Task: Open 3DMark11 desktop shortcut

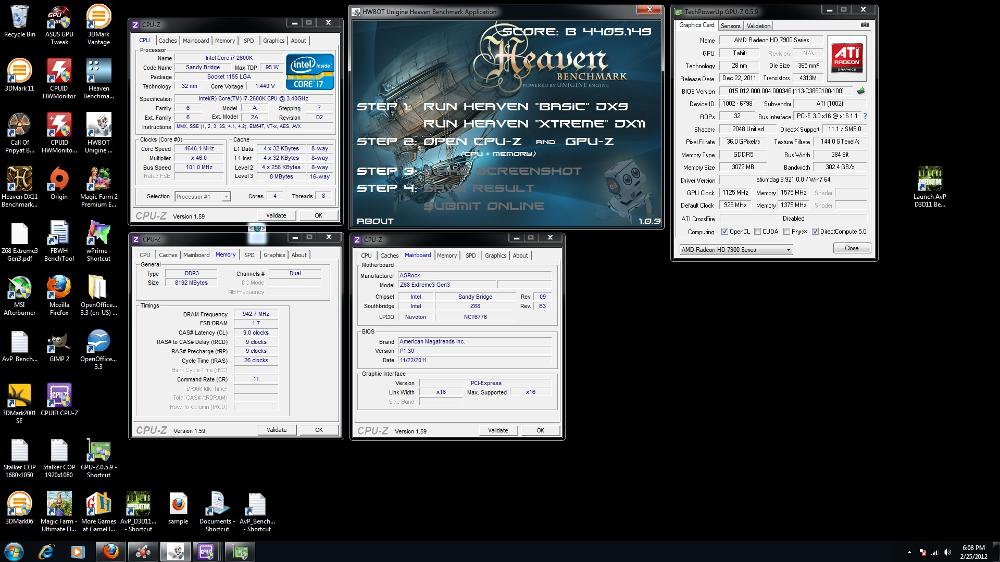Action: (x=19, y=75)
